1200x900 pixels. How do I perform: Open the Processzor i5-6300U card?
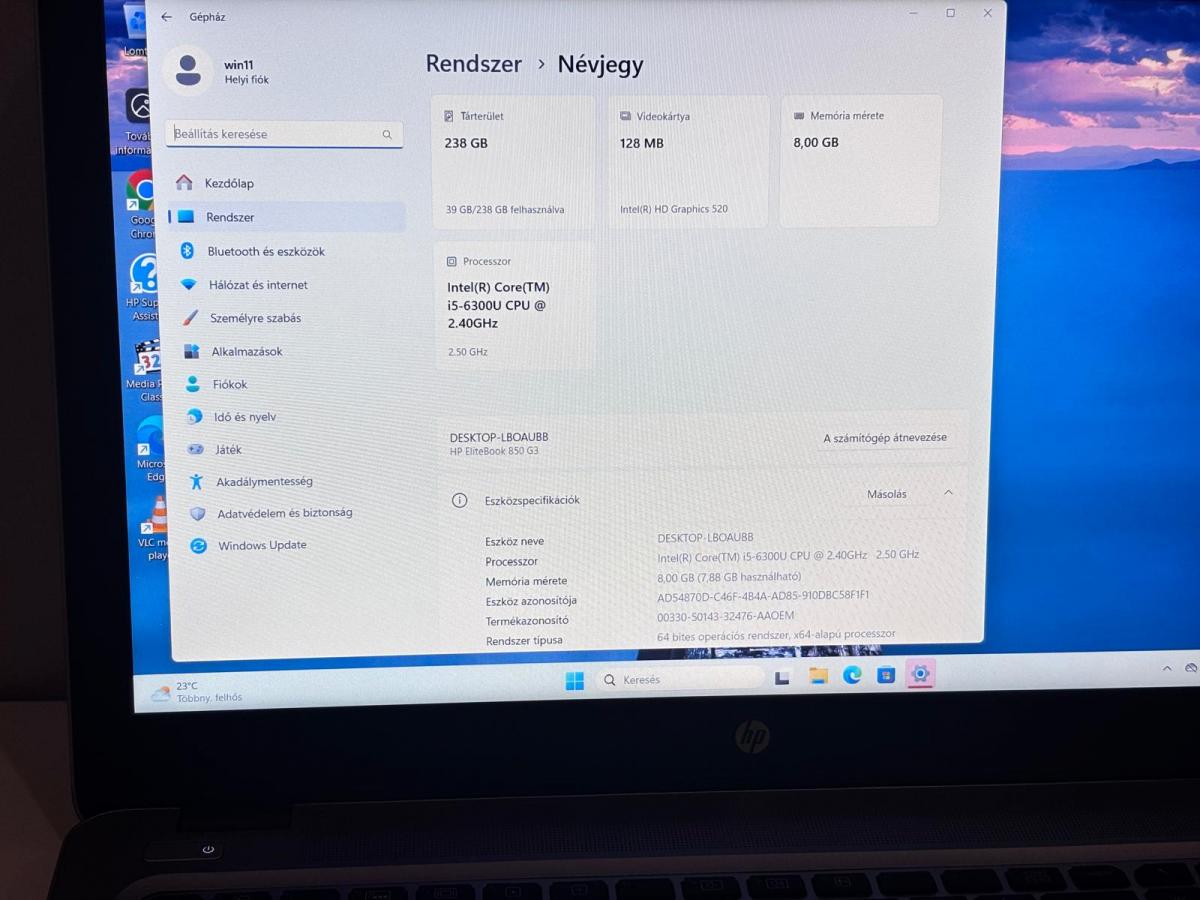(x=513, y=306)
